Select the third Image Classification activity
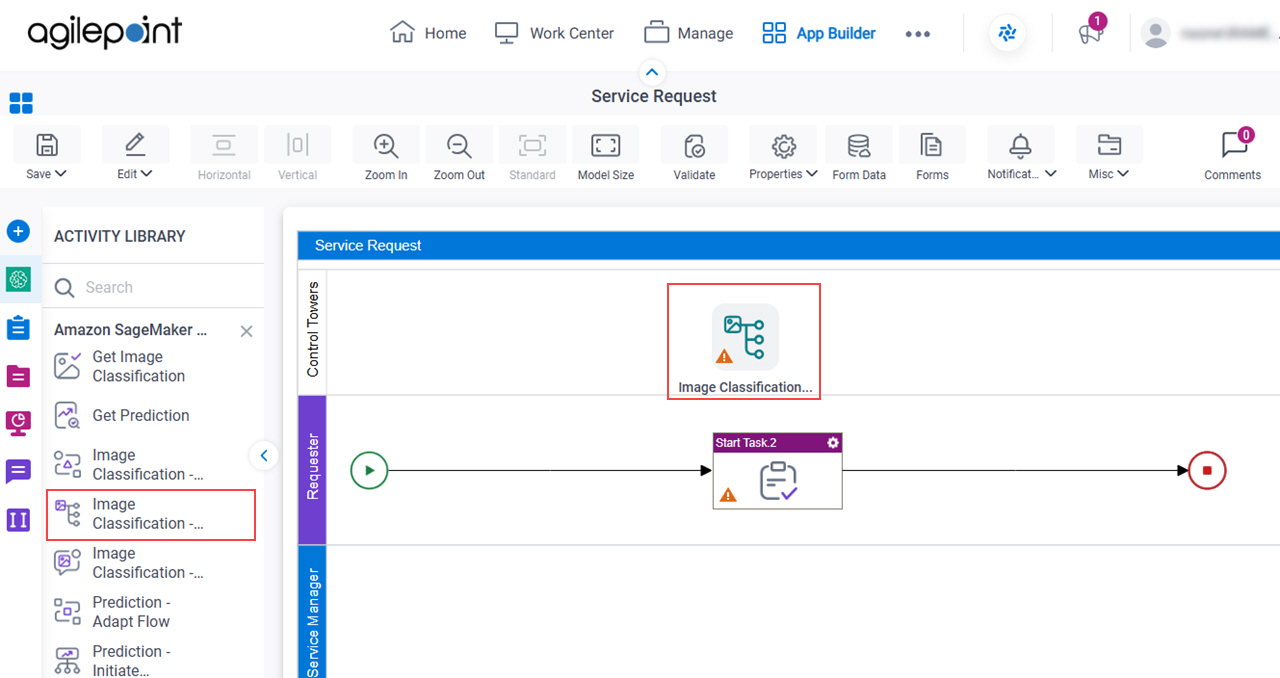Screen dimensions: 1280x678 click(x=152, y=562)
